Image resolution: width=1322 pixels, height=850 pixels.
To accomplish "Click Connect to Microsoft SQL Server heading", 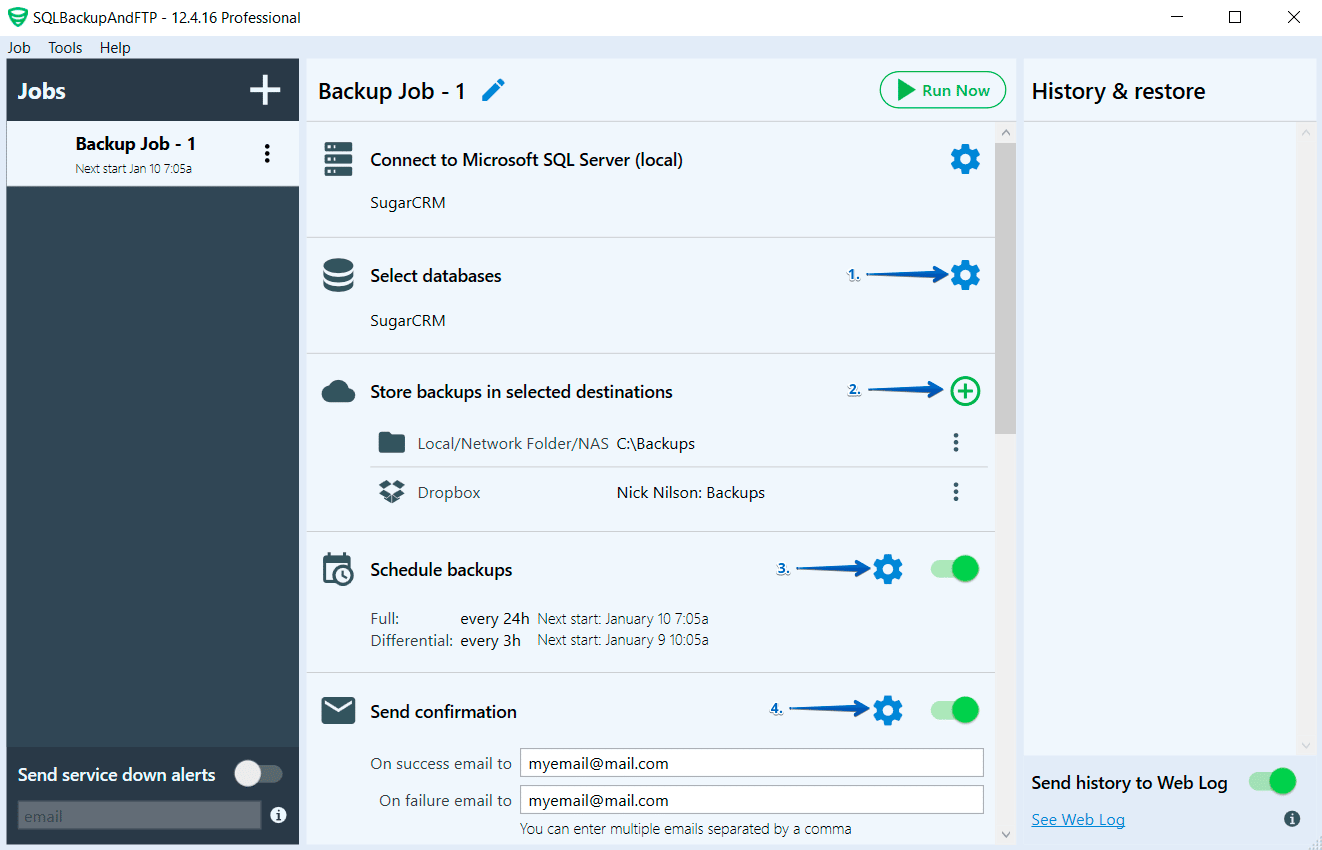I will point(527,160).
